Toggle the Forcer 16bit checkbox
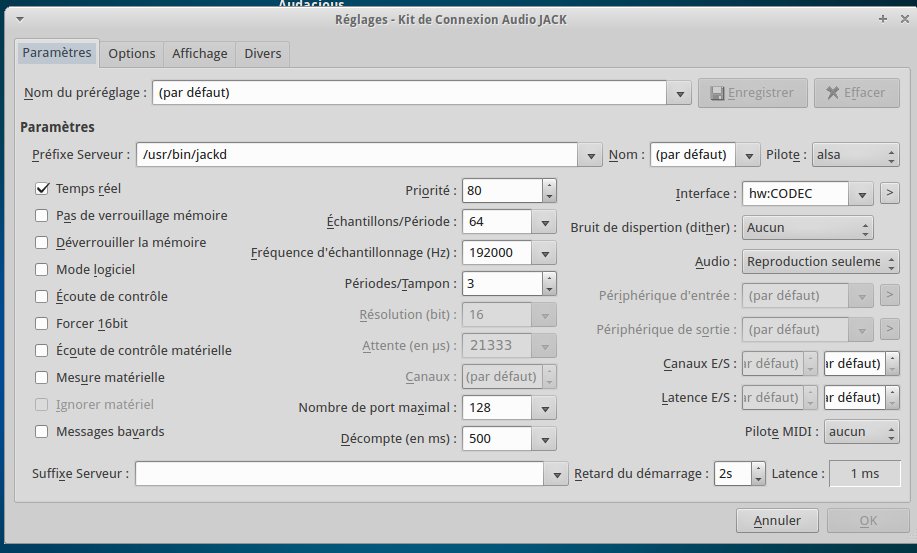This screenshot has width=917, height=553. 42,323
